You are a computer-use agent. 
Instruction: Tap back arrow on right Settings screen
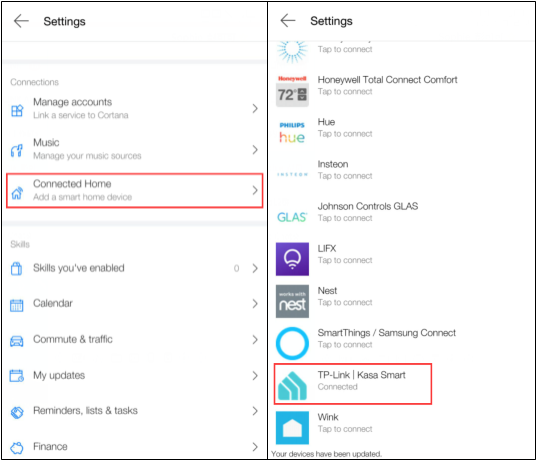(x=288, y=21)
